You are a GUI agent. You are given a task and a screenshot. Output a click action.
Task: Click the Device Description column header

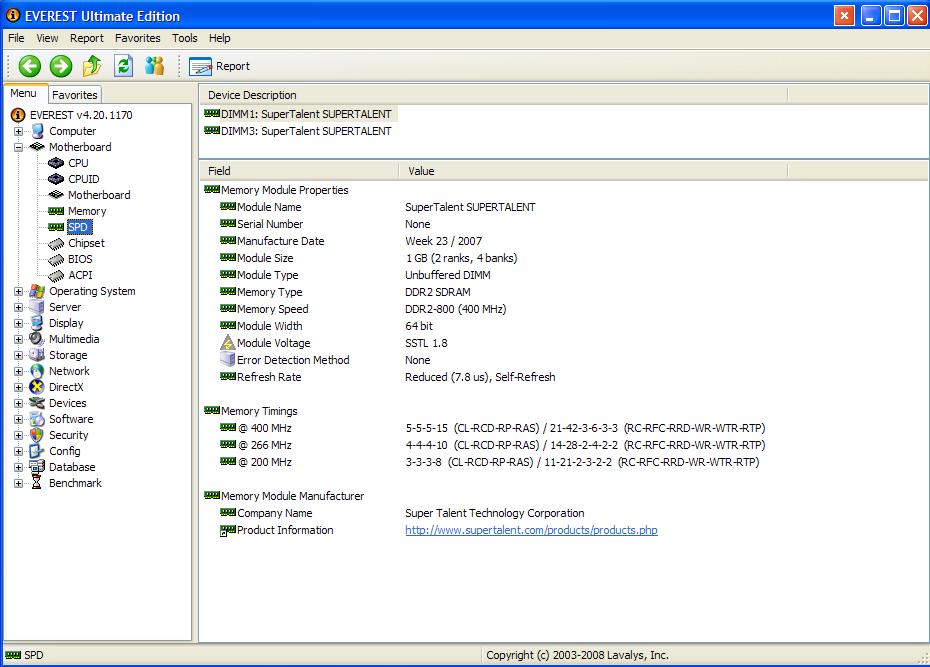[x=493, y=95]
